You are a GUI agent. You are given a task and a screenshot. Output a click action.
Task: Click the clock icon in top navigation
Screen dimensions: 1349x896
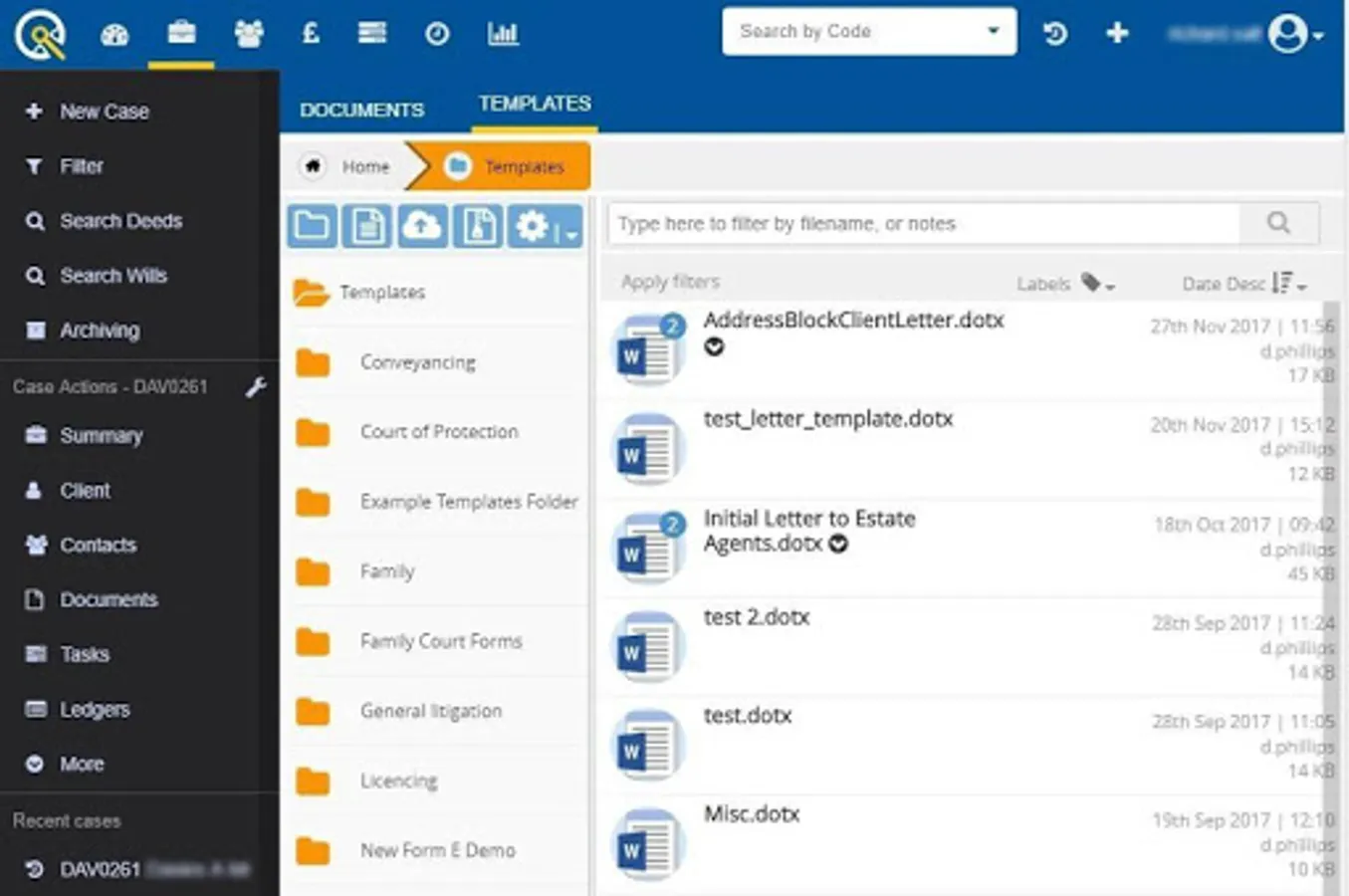(436, 35)
